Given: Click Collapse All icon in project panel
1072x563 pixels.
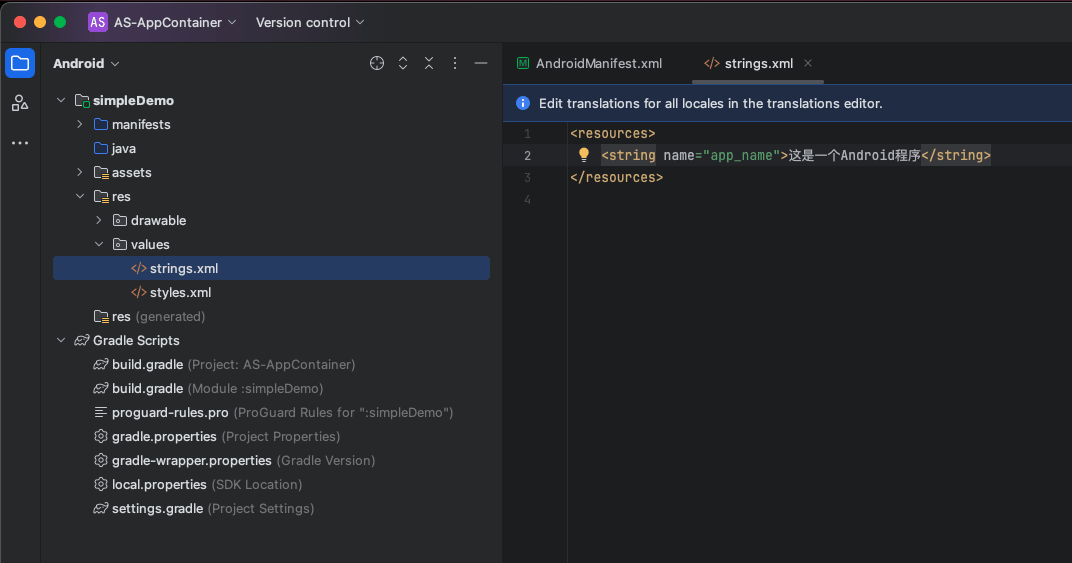Looking at the screenshot, I should point(429,63).
